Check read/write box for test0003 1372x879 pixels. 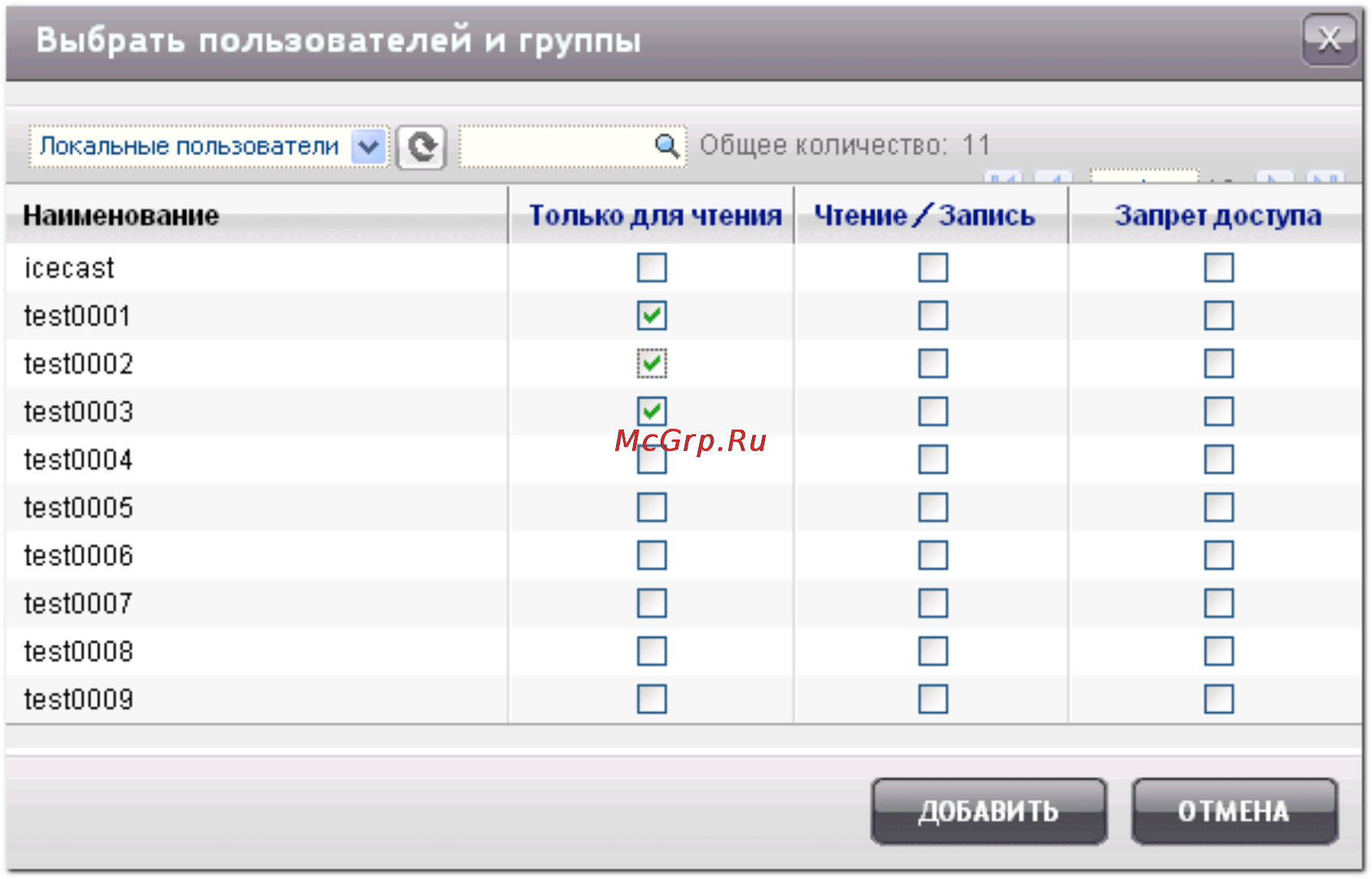pyautogui.click(x=933, y=411)
